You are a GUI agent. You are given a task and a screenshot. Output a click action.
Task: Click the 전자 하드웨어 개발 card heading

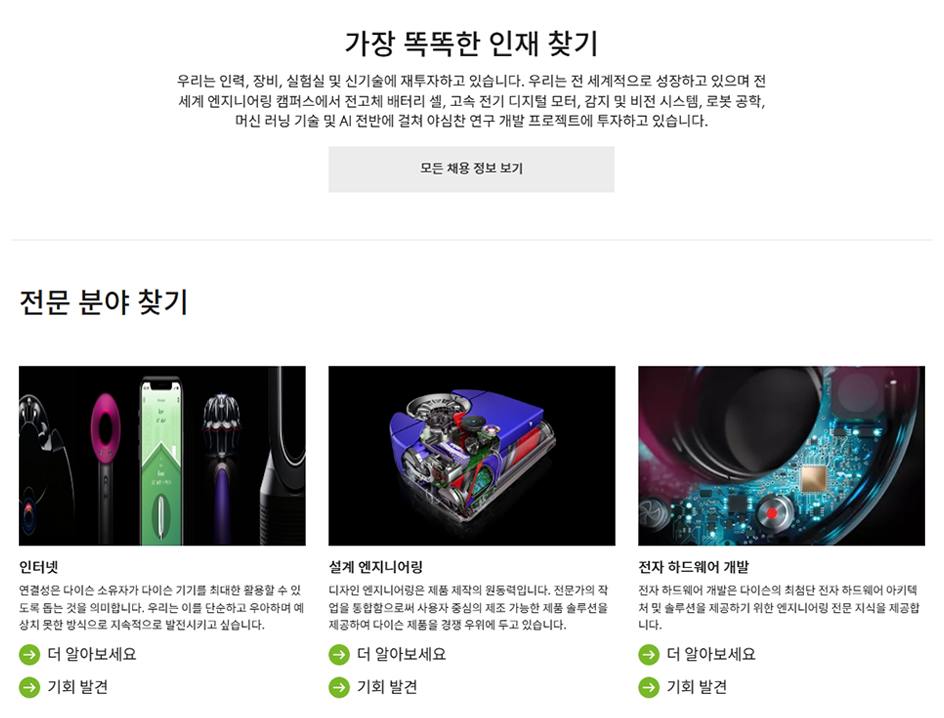pyautogui.click(x=694, y=567)
